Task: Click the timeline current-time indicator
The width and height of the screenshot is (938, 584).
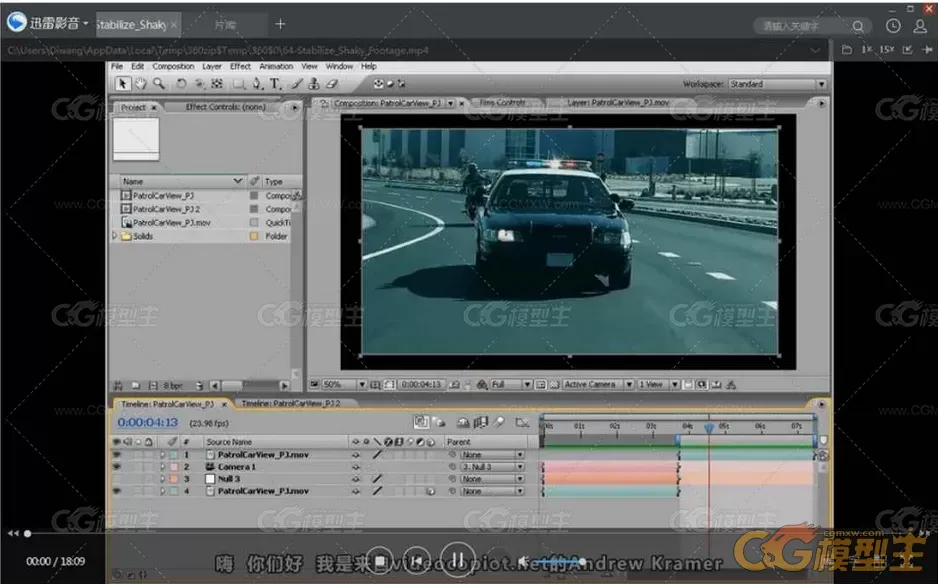Action: 709,428
